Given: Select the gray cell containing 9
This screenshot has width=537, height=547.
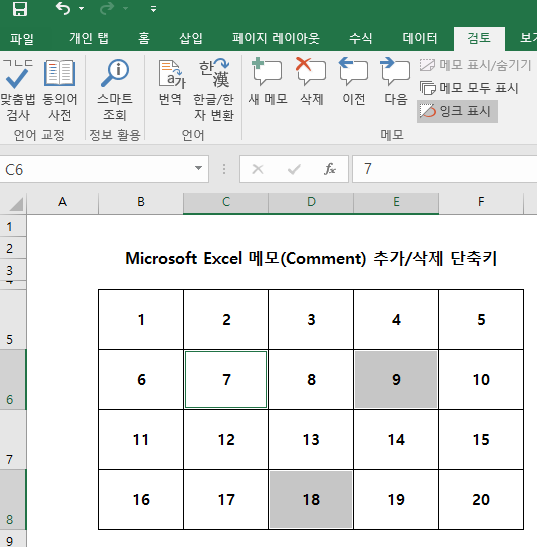Looking at the screenshot, I should (396, 379).
